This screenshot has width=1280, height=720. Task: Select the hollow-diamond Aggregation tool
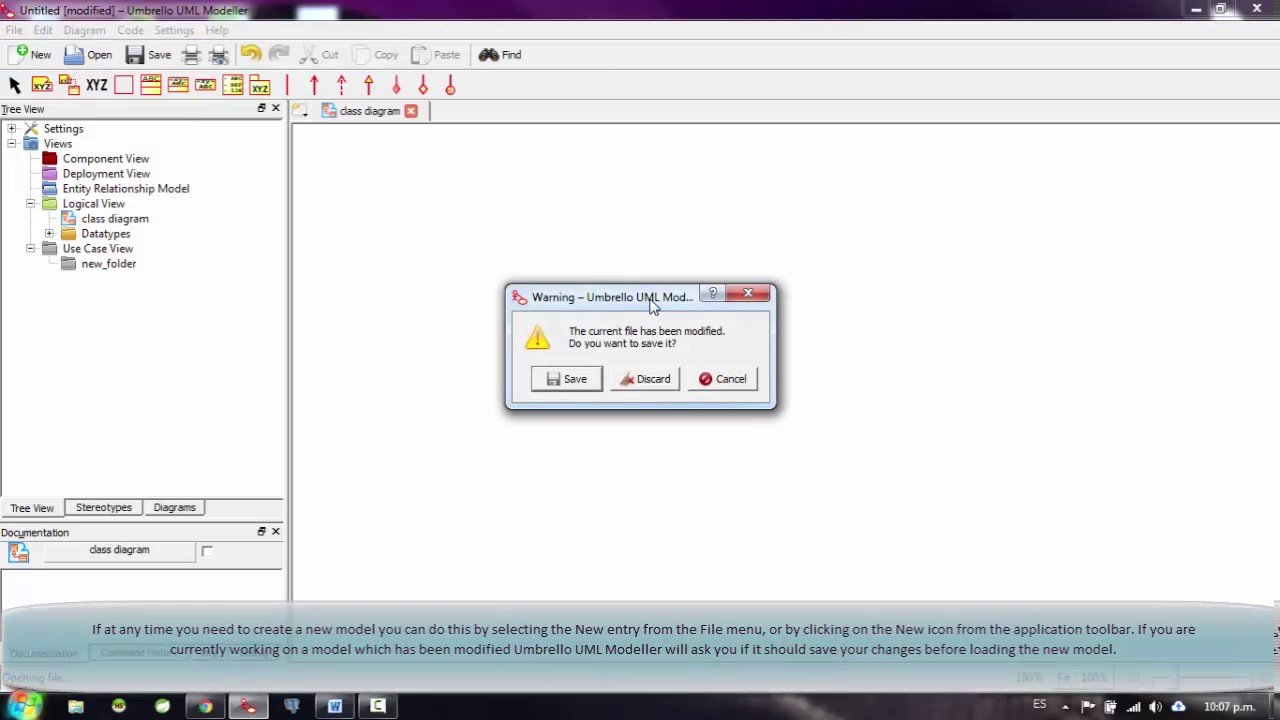(x=423, y=86)
